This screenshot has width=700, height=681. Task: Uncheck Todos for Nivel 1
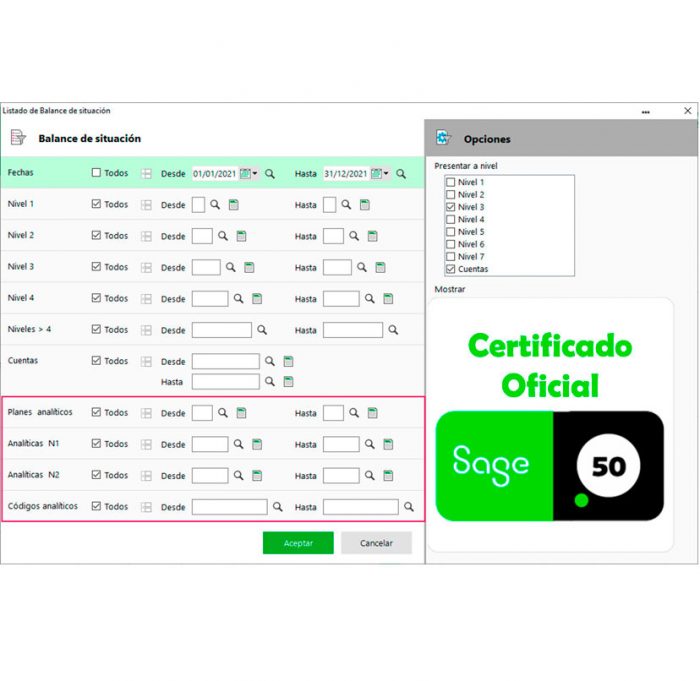click(x=96, y=204)
